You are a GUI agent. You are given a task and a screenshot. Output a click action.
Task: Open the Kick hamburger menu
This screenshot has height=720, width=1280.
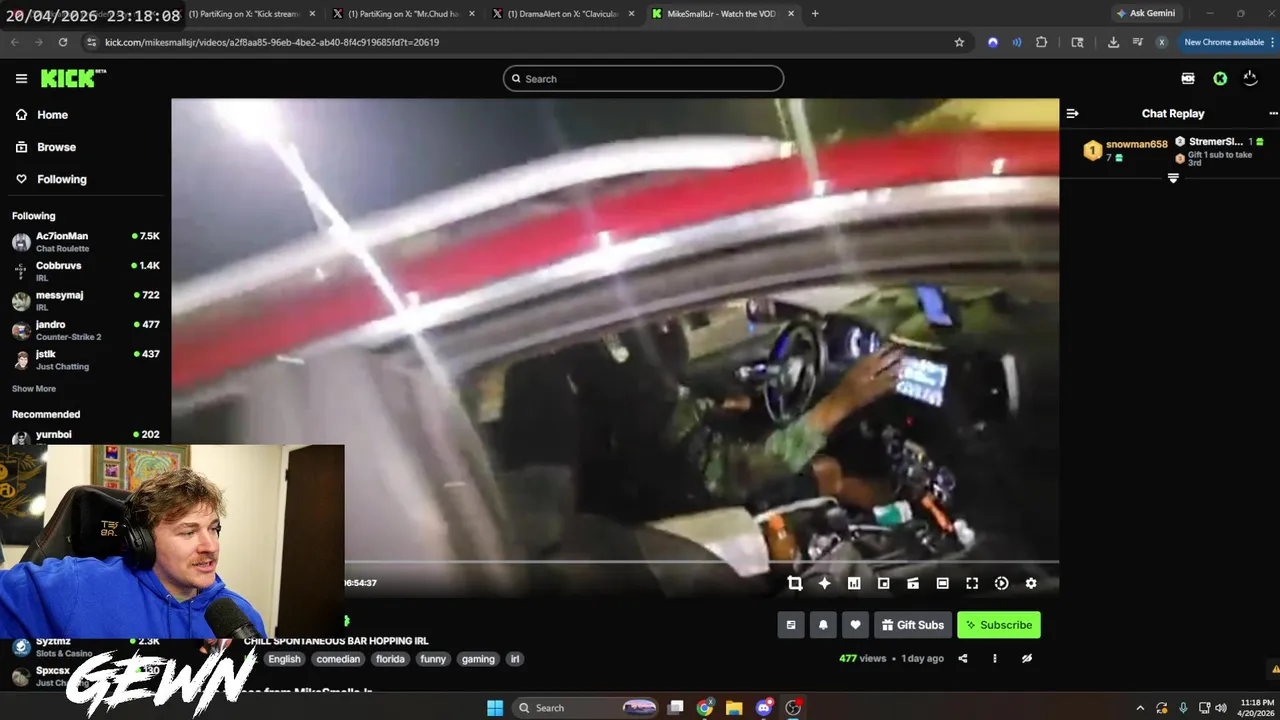pos(21,79)
